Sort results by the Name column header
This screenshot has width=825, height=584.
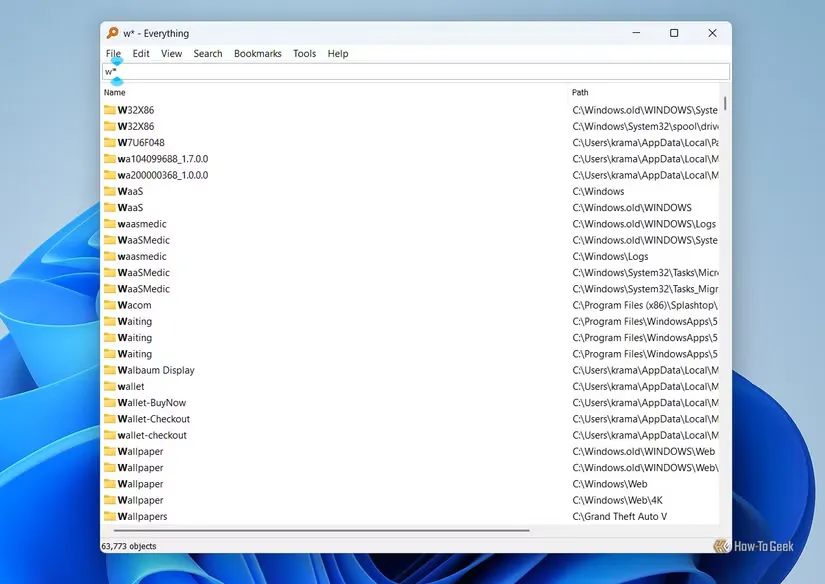(x=114, y=92)
